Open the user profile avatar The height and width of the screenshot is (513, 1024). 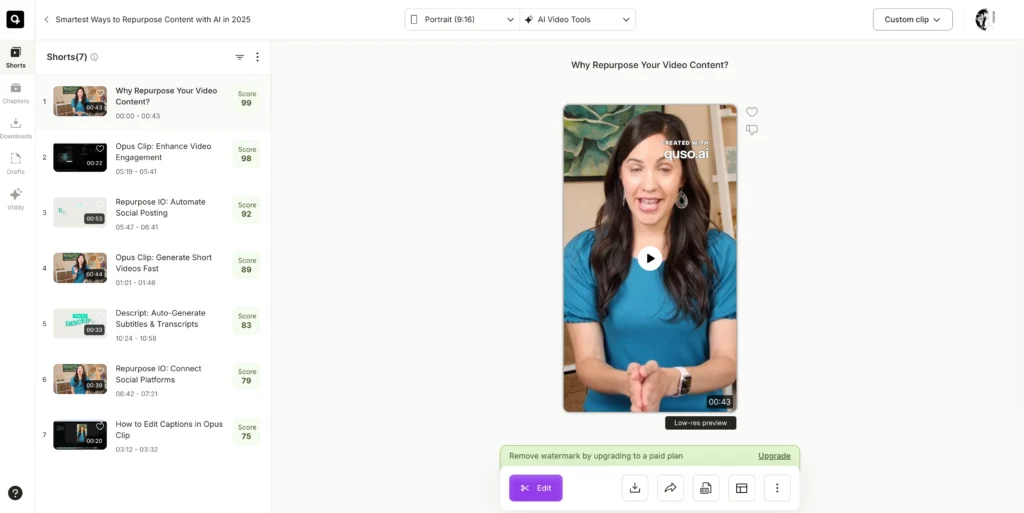[x=985, y=20]
